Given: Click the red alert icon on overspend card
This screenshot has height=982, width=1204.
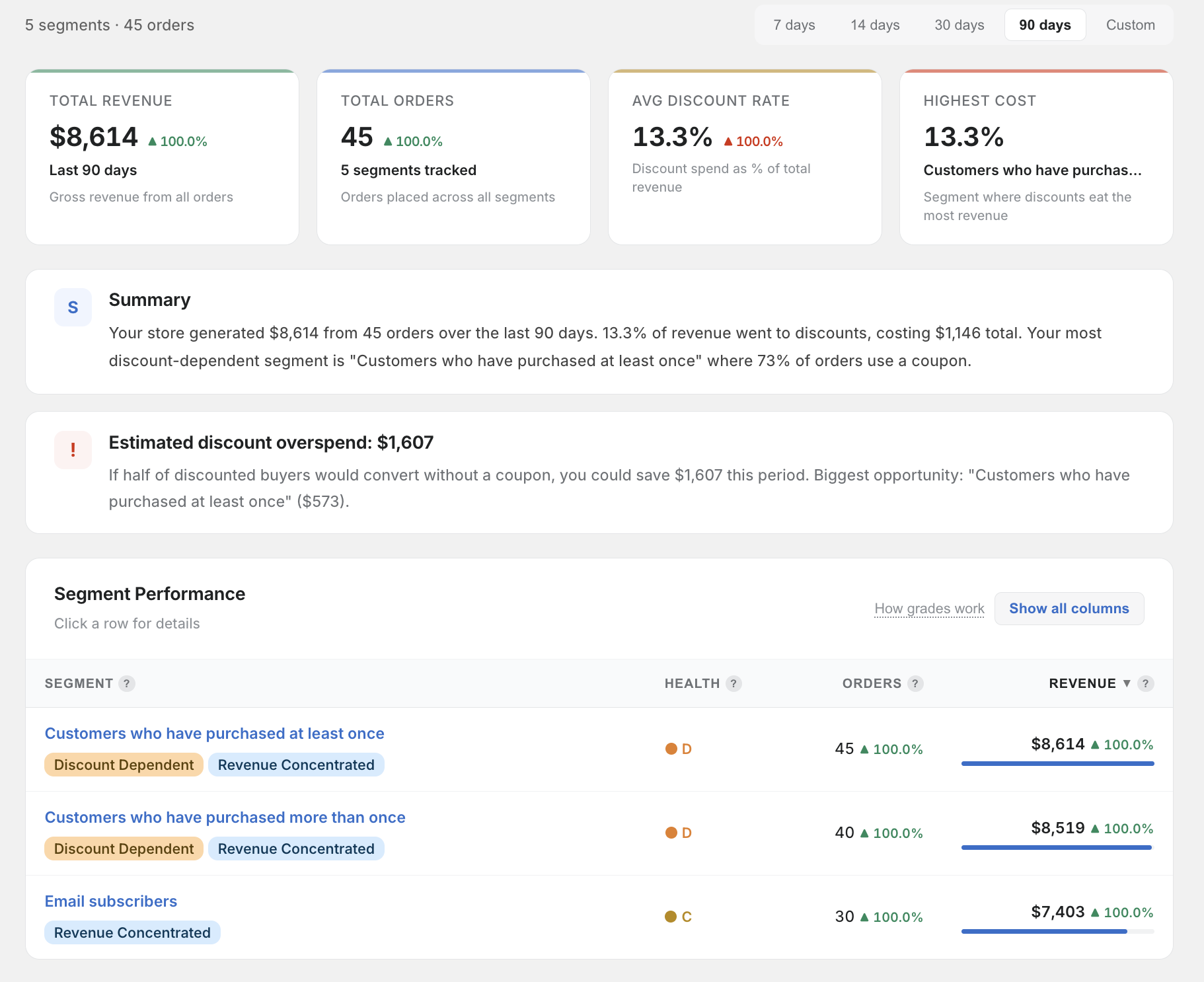Looking at the screenshot, I should coord(73,449).
